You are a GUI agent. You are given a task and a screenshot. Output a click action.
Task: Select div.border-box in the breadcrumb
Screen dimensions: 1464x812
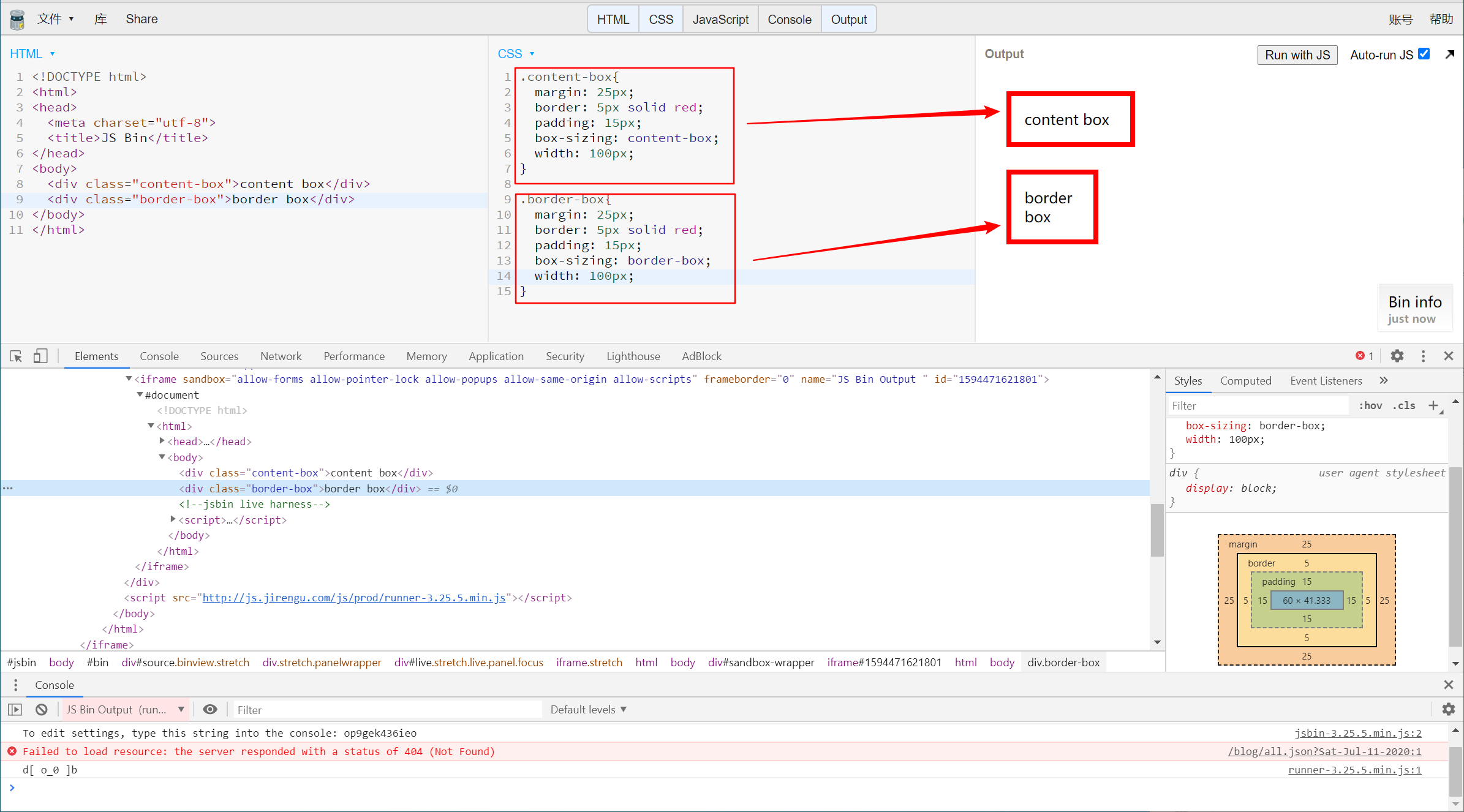click(x=1063, y=662)
